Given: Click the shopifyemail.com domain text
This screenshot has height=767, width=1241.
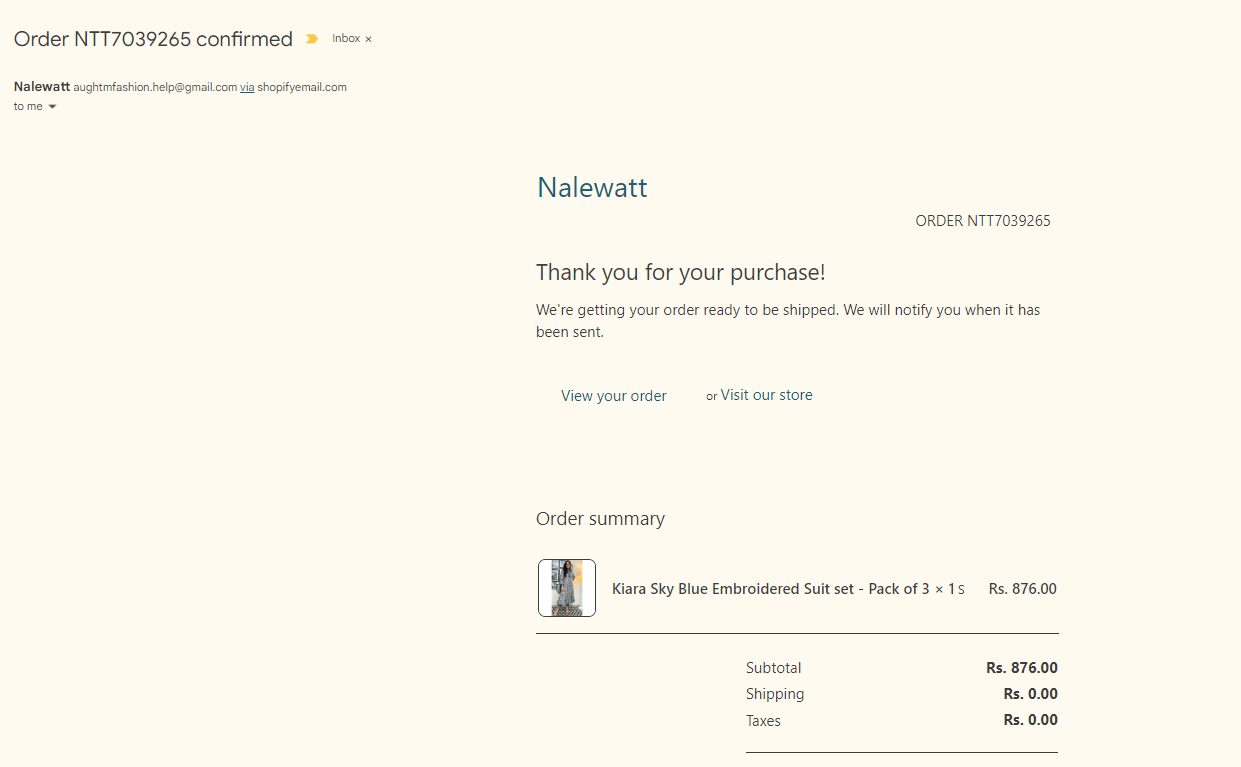Looking at the screenshot, I should (302, 87).
